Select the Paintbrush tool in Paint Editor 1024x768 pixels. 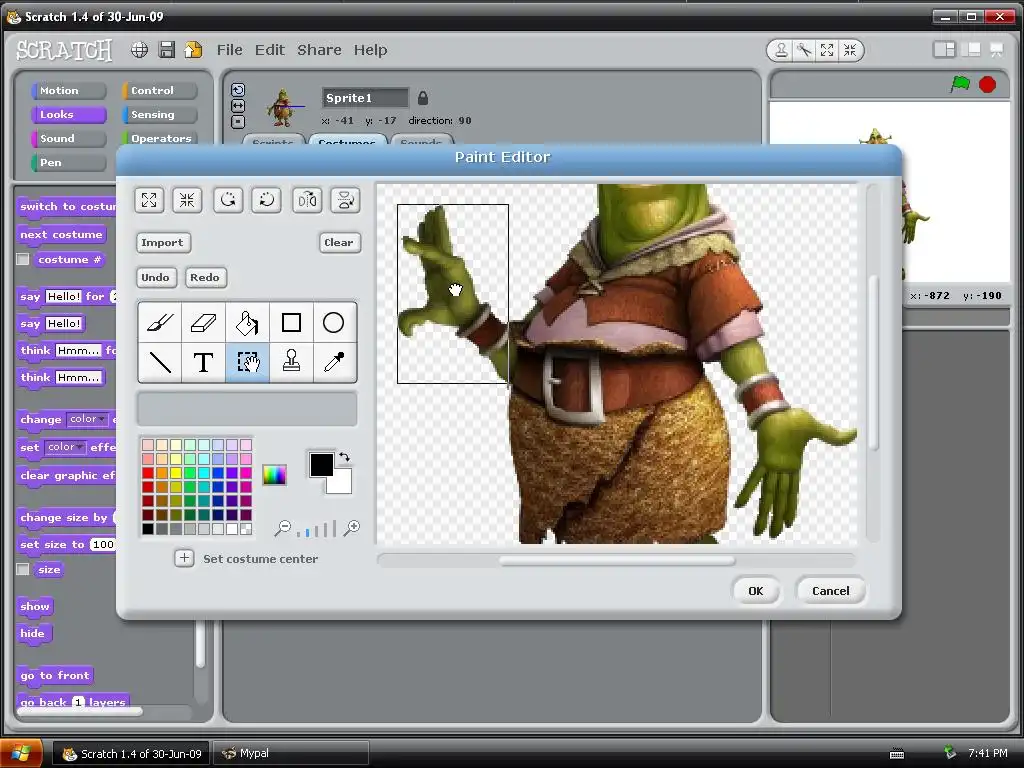[x=160, y=323]
